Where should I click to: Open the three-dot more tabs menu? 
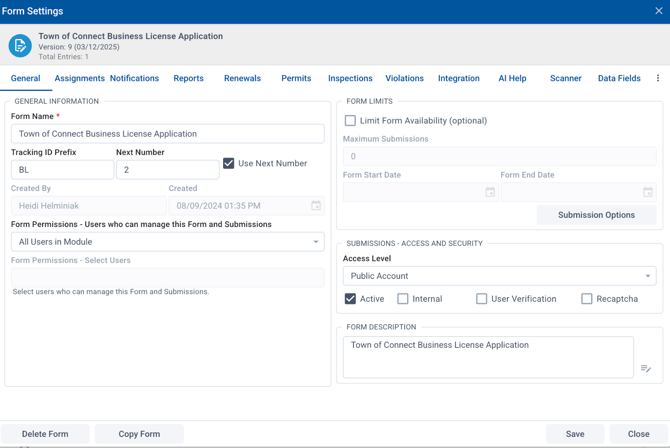(657, 78)
